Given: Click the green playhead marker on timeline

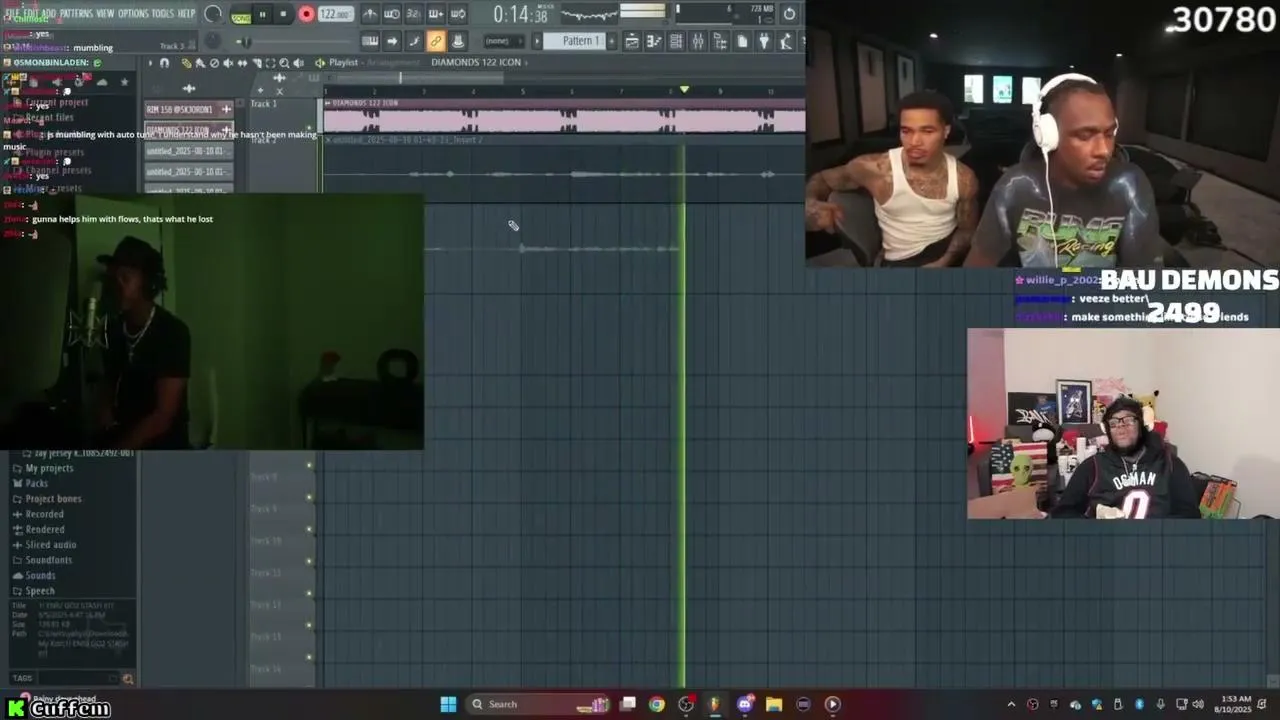Looking at the screenshot, I should tap(684, 91).
